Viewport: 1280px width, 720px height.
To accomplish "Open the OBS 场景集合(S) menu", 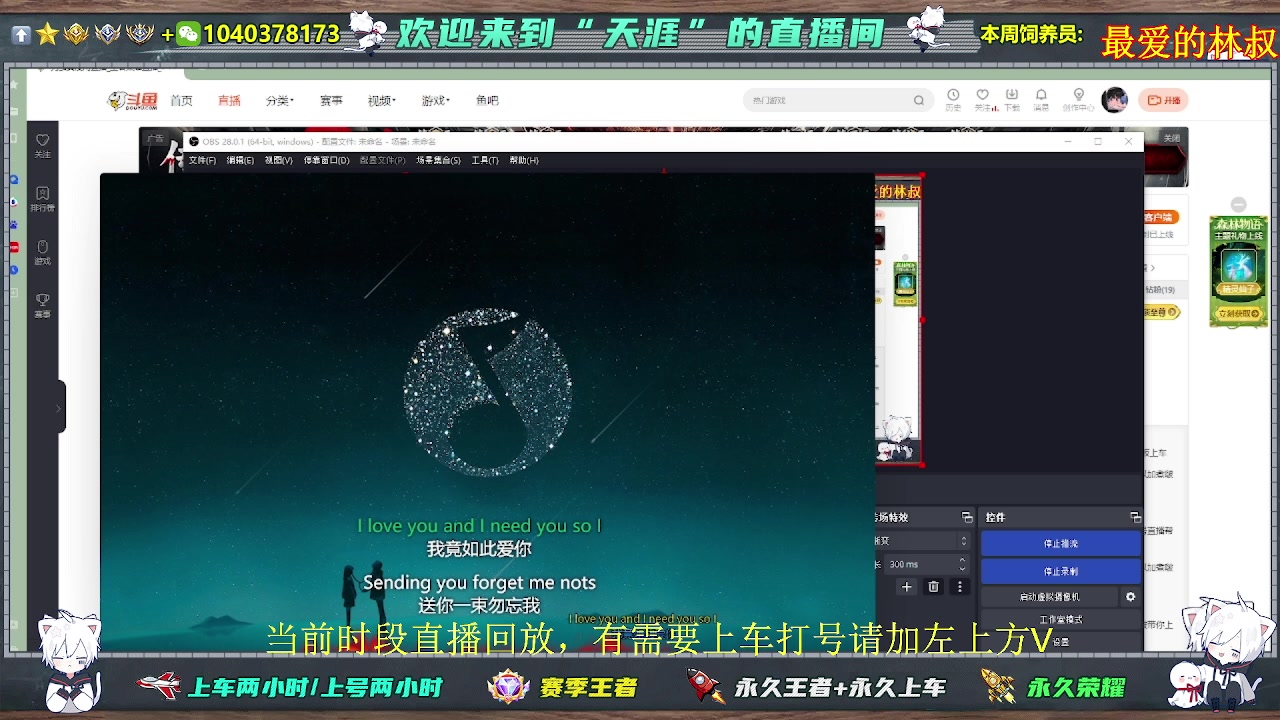I will 438,160.
